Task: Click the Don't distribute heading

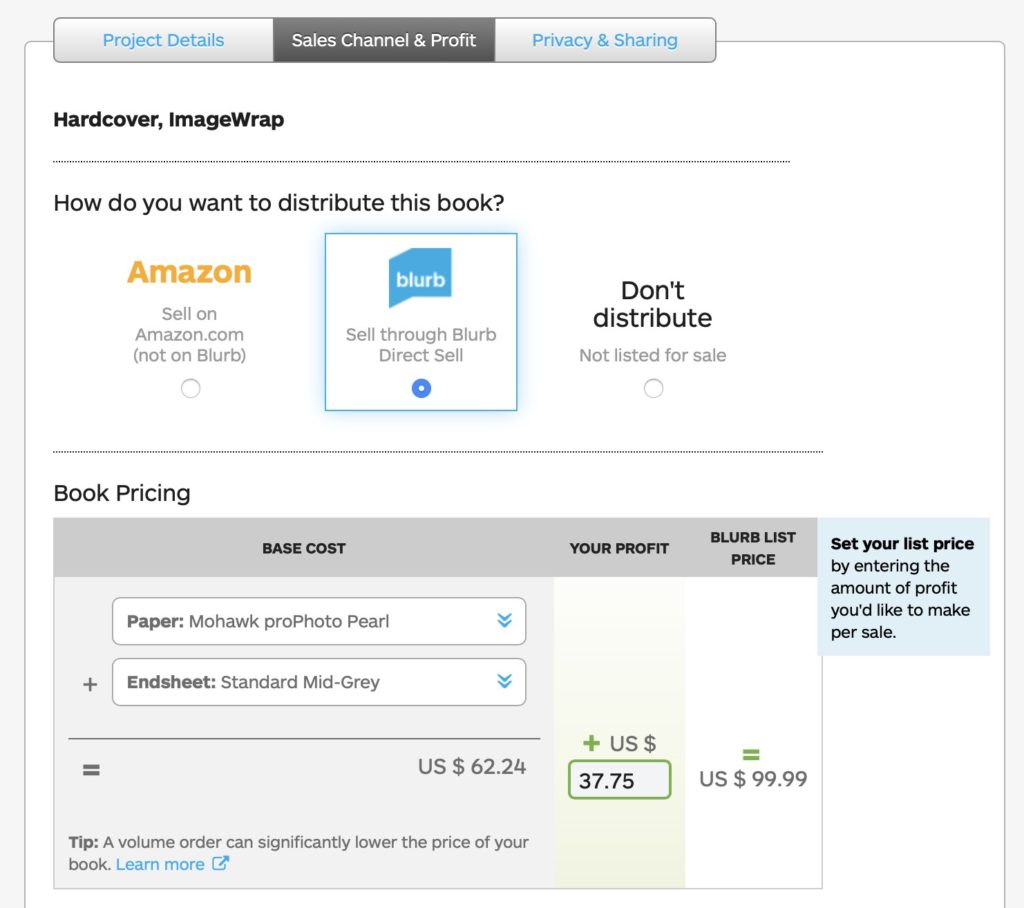Action: point(652,304)
